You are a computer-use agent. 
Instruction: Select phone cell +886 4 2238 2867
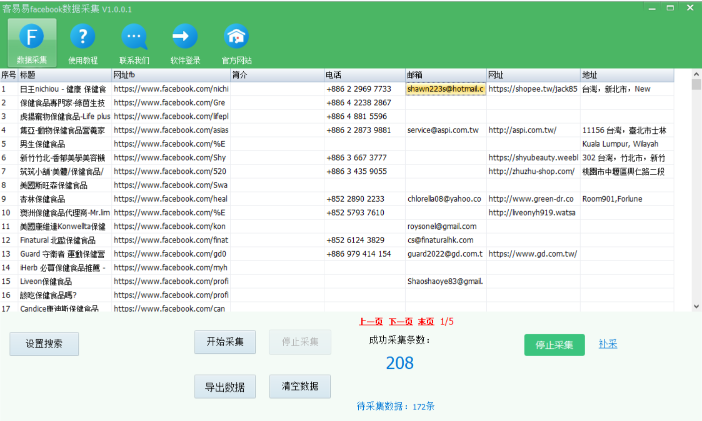(364, 103)
